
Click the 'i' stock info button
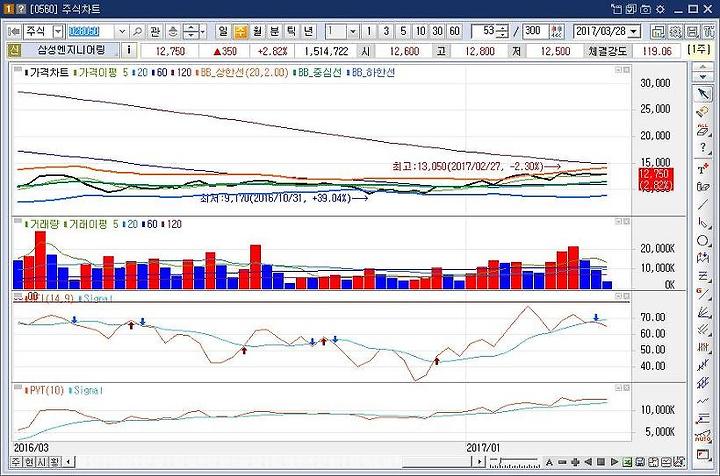pos(129,50)
